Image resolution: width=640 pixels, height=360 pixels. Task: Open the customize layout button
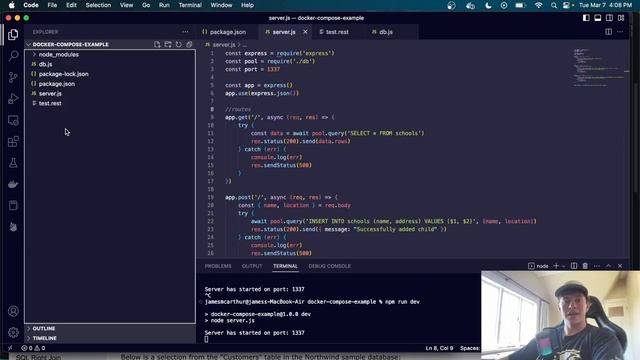pyautogui.click(x=621, y=18)
